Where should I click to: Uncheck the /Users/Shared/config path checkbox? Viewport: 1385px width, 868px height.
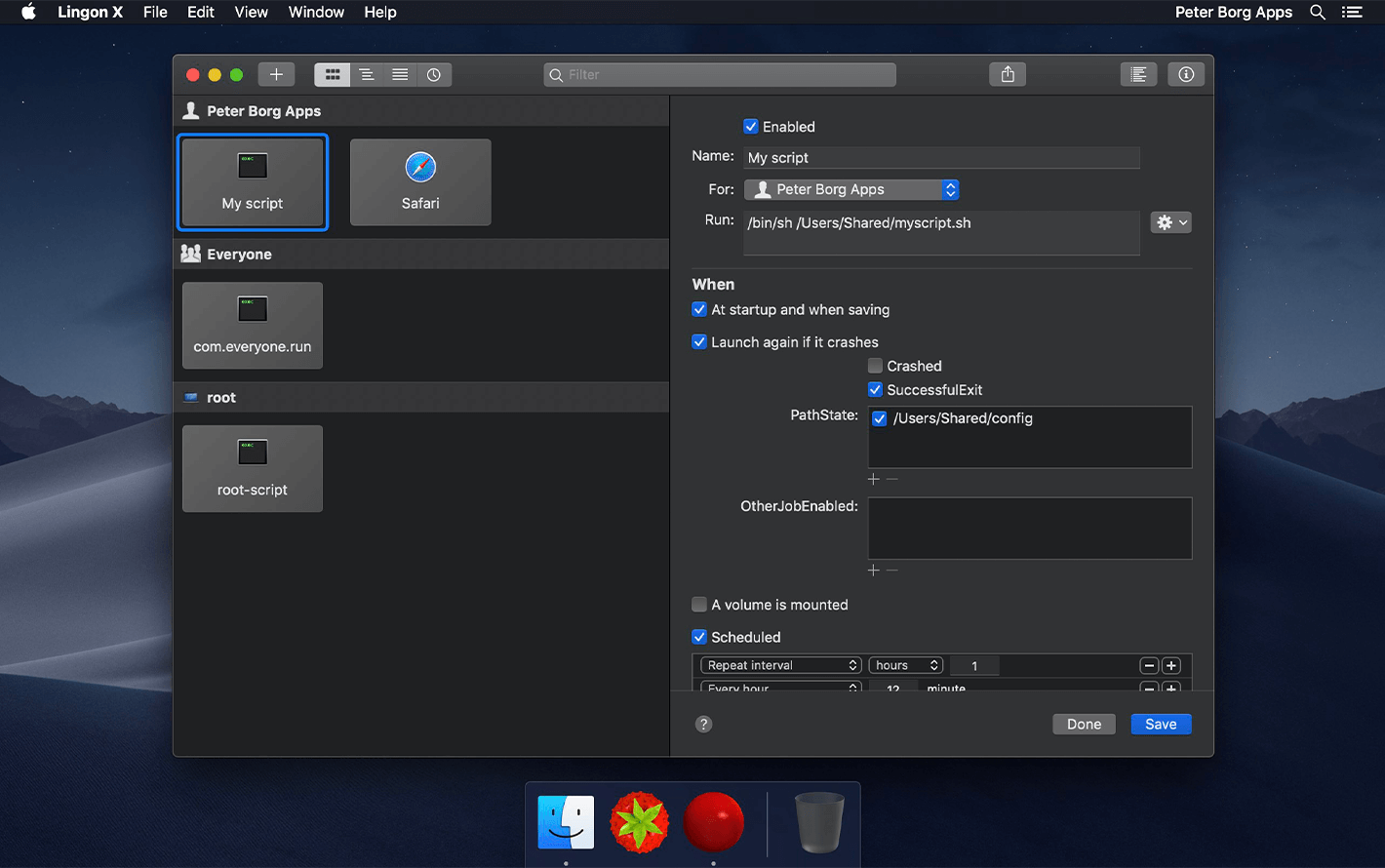point(880,418)
